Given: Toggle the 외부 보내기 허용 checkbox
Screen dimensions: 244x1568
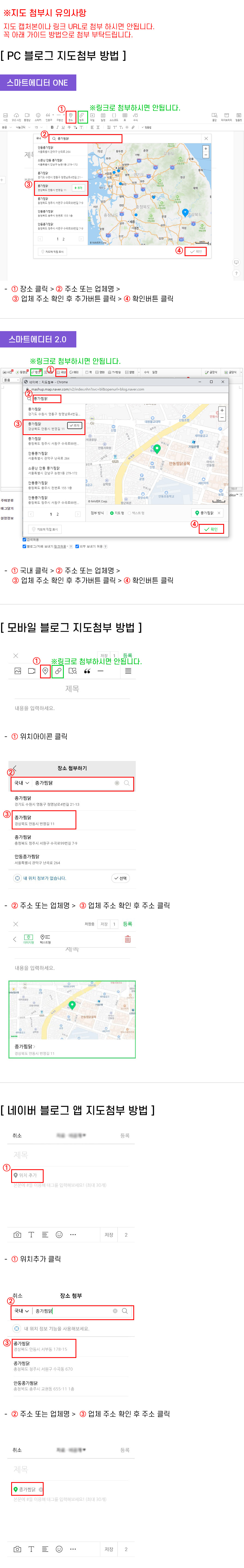Looking at the screenshot, I should [77, 546].
